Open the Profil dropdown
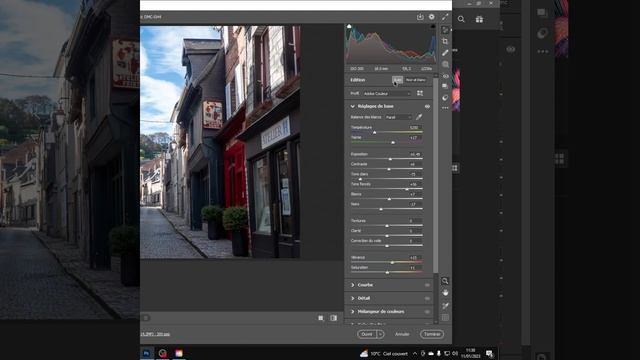 point(387,93)
